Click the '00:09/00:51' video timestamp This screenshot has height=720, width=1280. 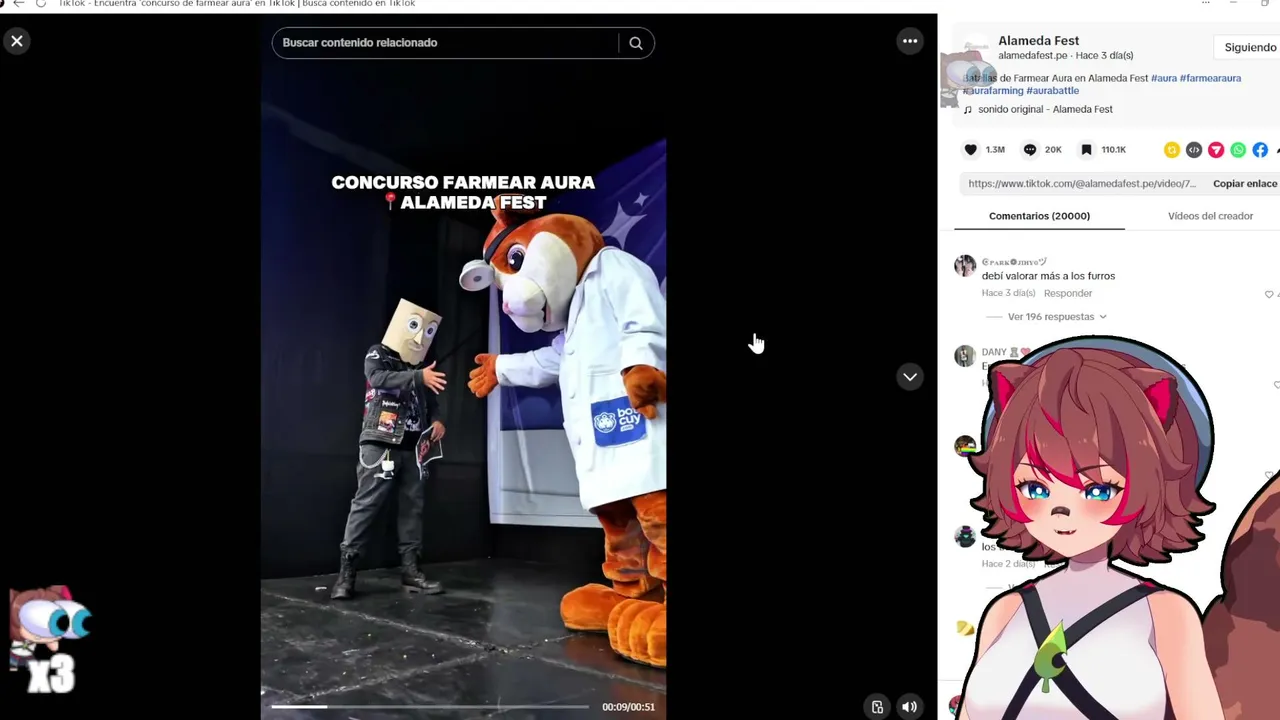[628, 707]
